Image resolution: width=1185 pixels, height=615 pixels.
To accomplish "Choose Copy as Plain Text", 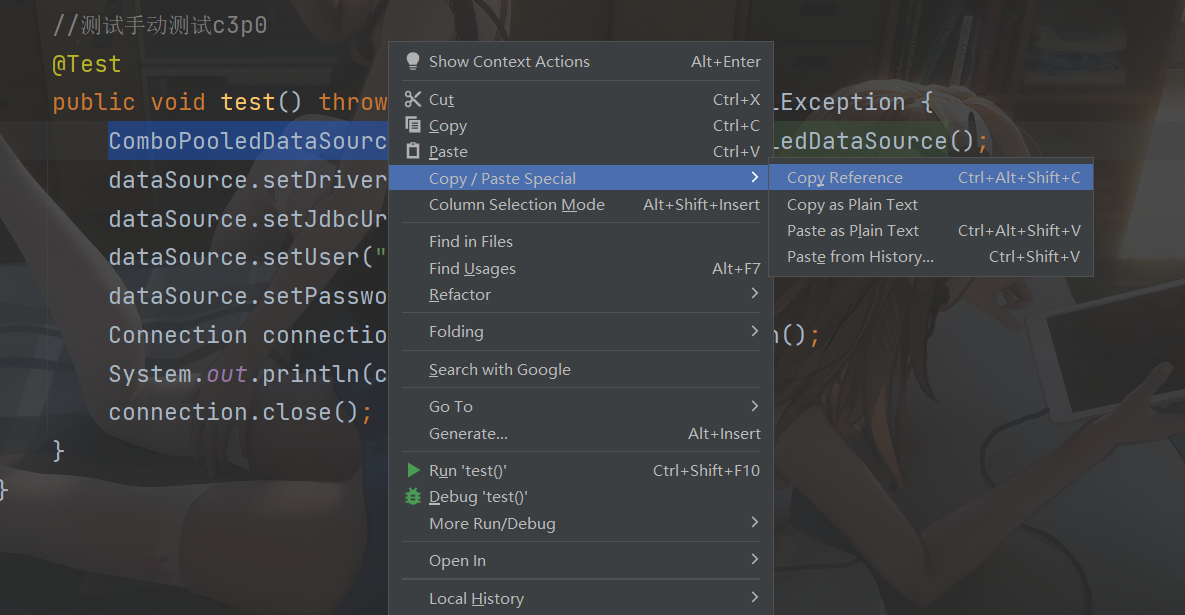I will click(x=852, y=204).
